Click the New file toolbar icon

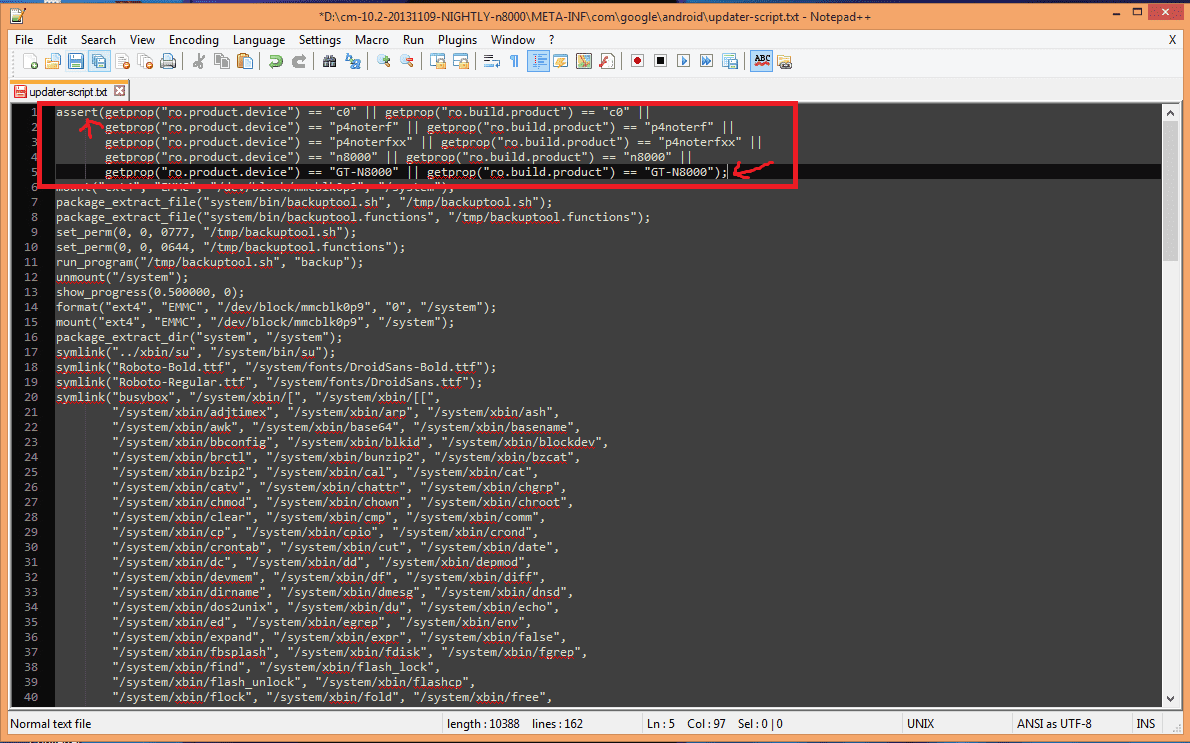[30, 62]
